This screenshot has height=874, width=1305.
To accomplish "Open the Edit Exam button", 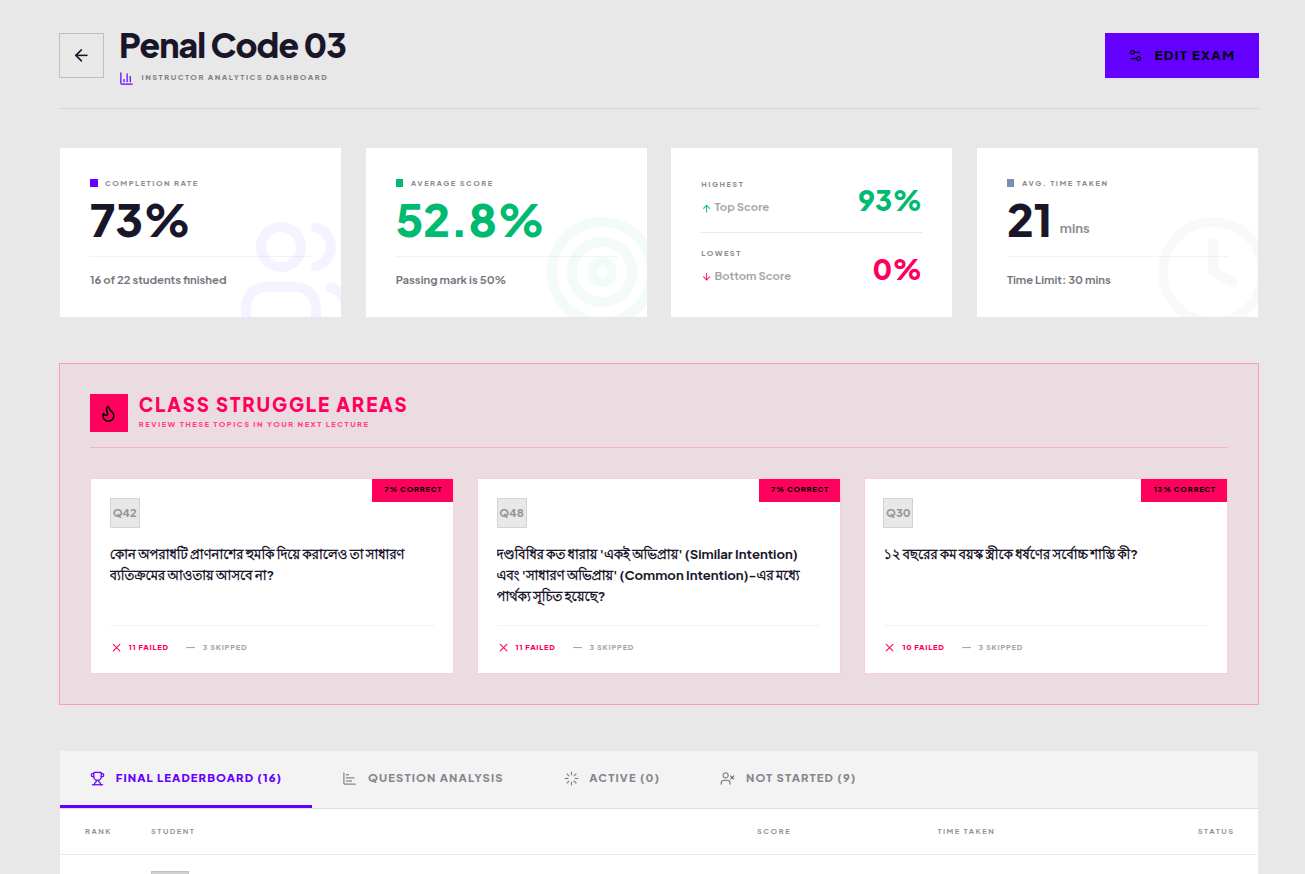I will (1182, 55).
